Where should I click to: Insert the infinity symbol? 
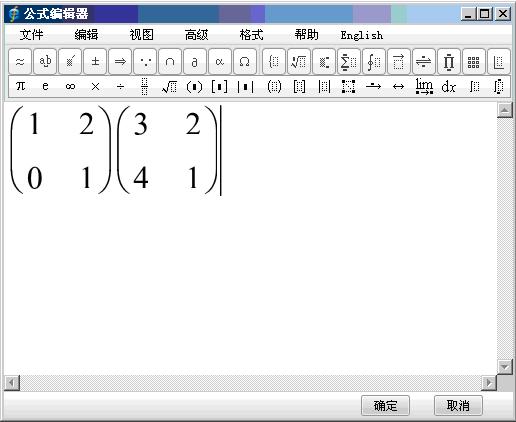tap(70, 87)
